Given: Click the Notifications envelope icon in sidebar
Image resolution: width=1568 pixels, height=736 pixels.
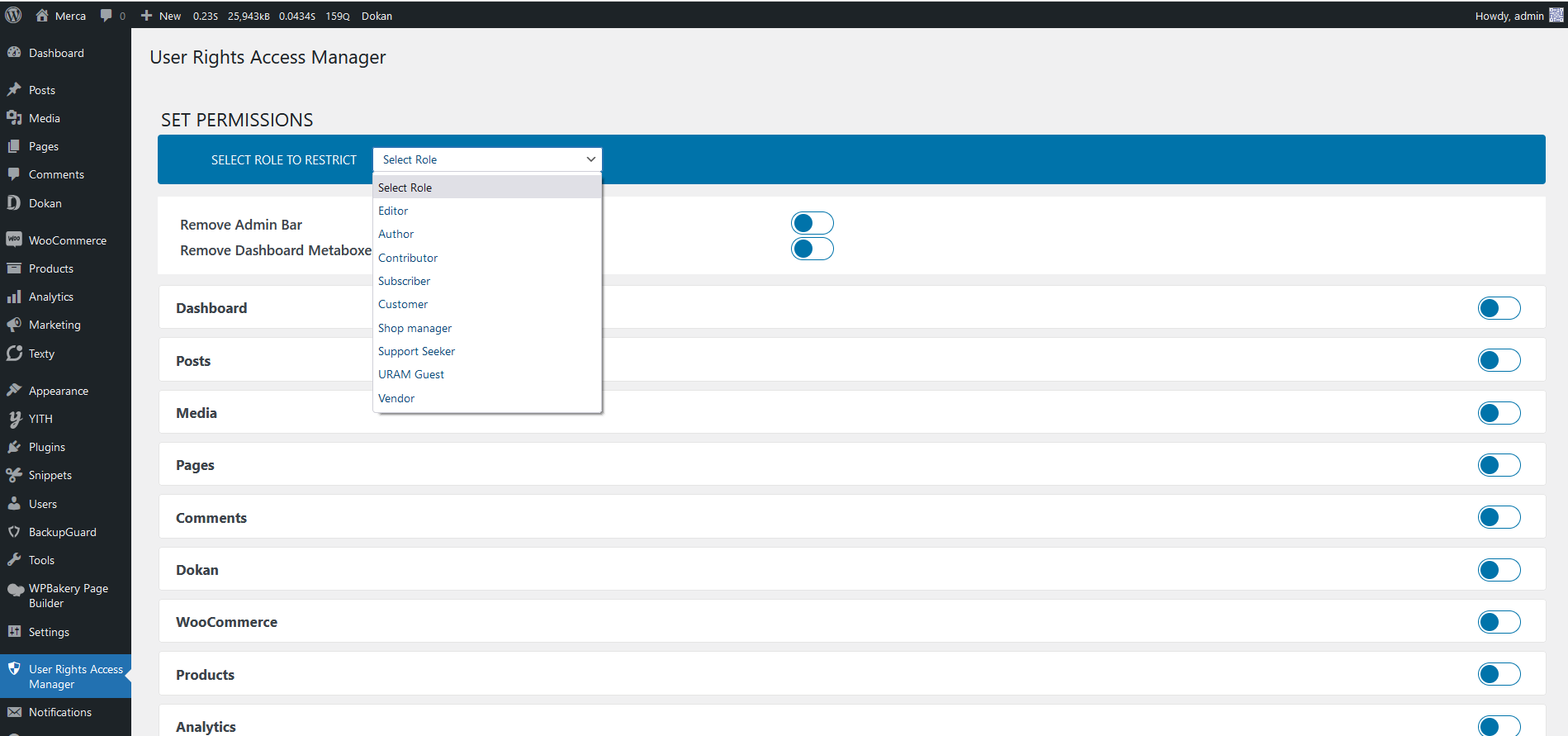Looking at the screenshot, I should click(x=14, y=711).
